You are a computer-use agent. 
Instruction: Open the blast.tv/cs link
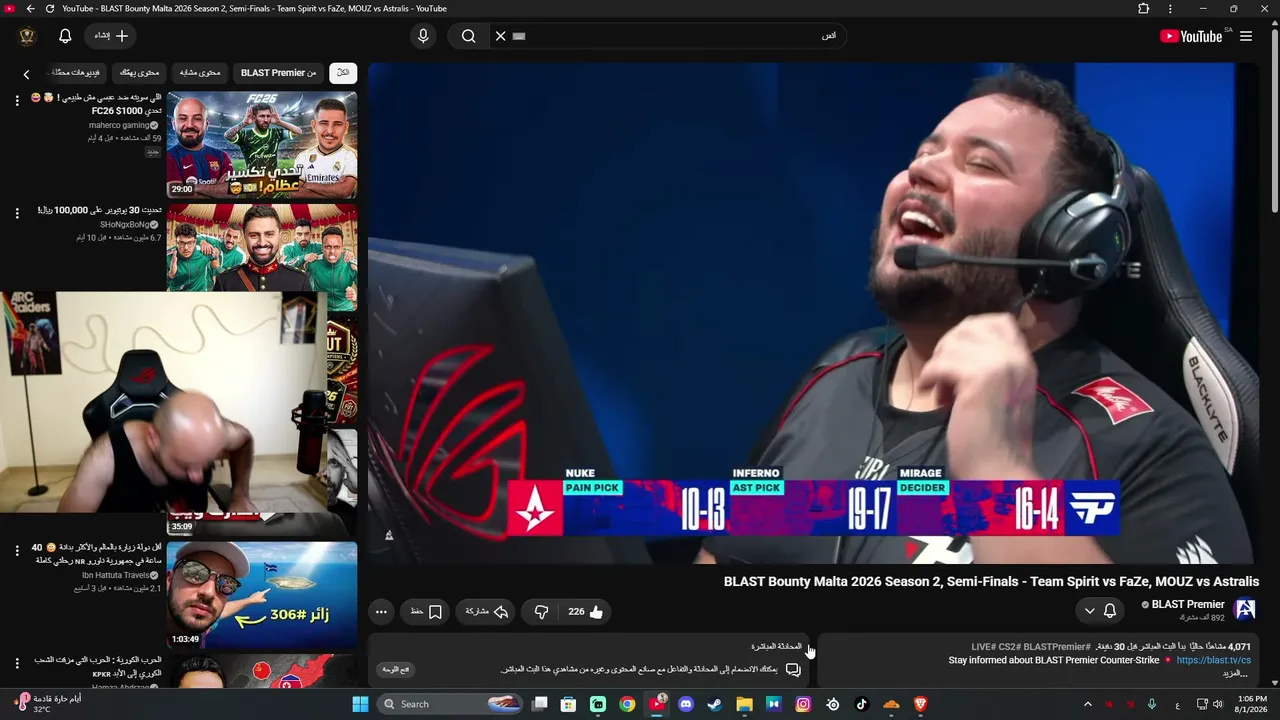coord(1213,660)
